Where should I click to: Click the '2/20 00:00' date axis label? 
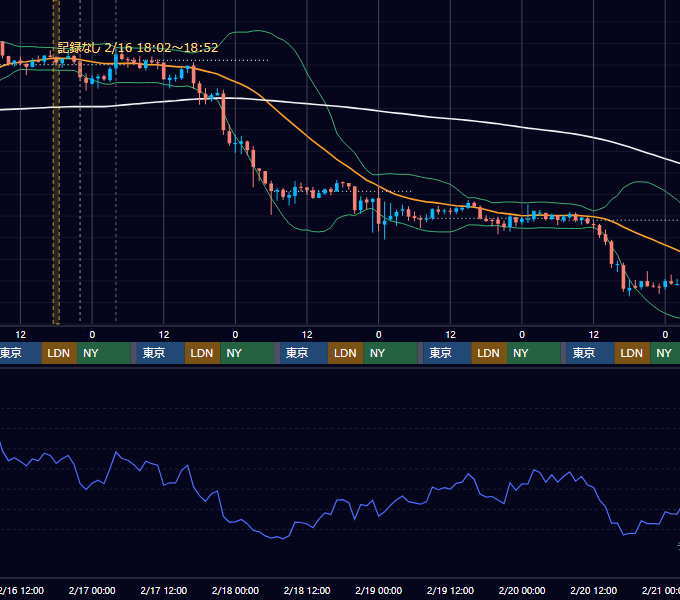pyautogui.click(x=522, y=590)
